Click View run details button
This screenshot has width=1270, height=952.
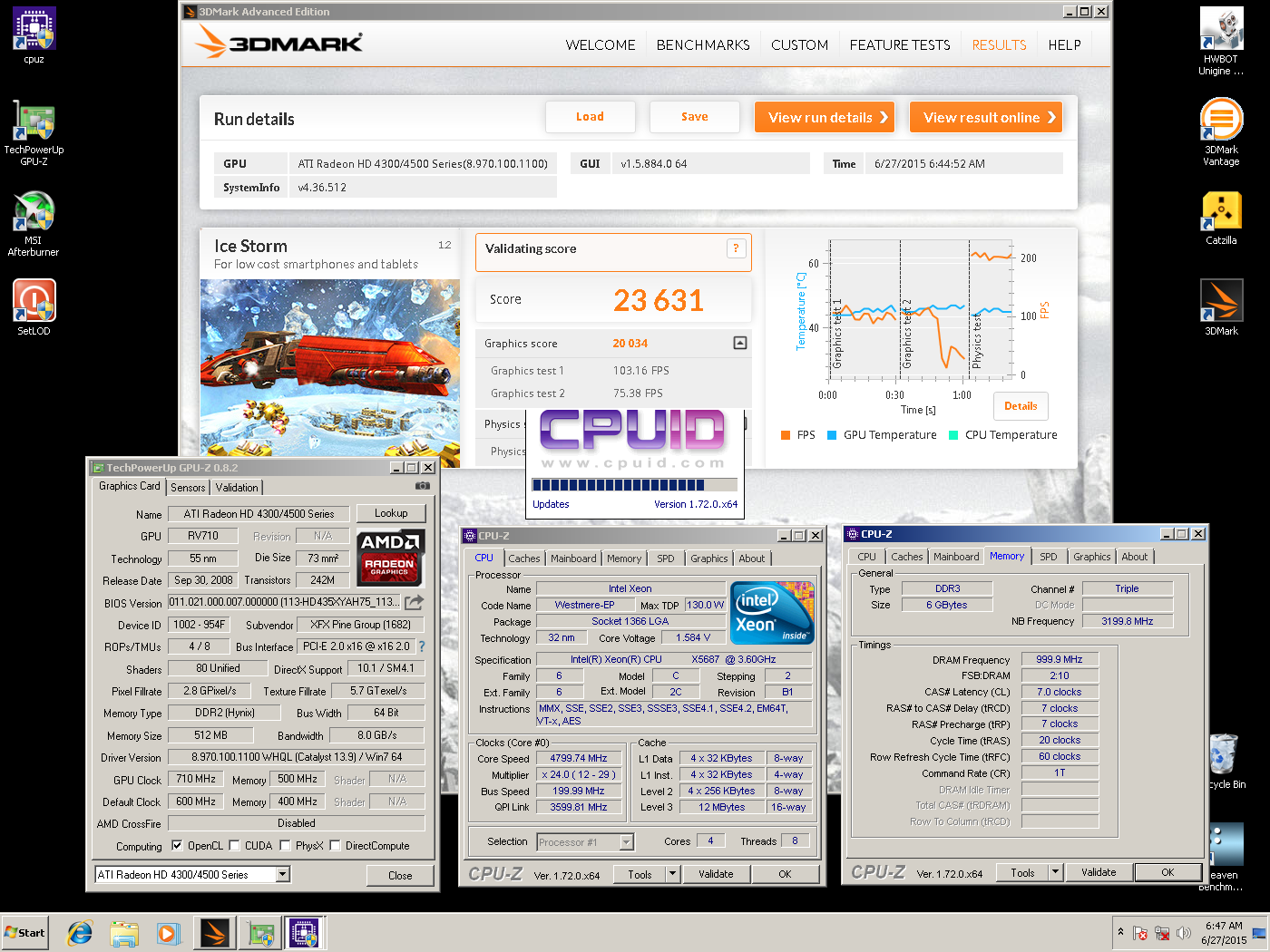pos(825,117)
